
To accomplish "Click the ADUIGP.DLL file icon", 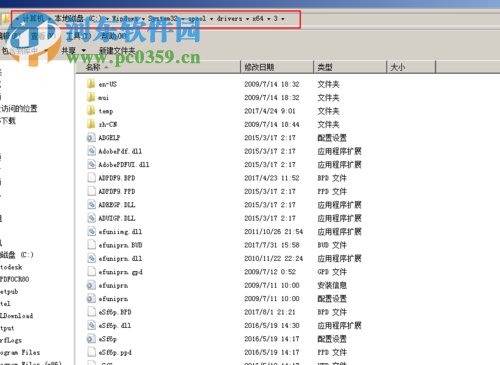I will [91, 218].
